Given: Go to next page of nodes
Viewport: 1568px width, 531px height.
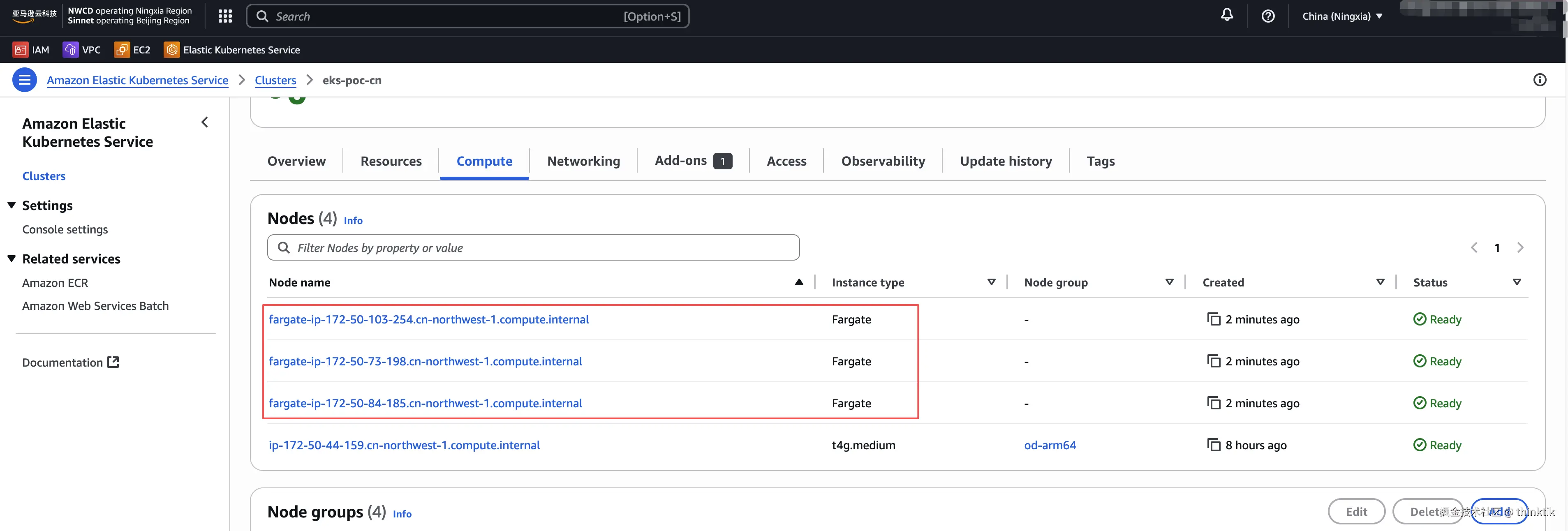Looking at the screenshot, I should 1520,248.
